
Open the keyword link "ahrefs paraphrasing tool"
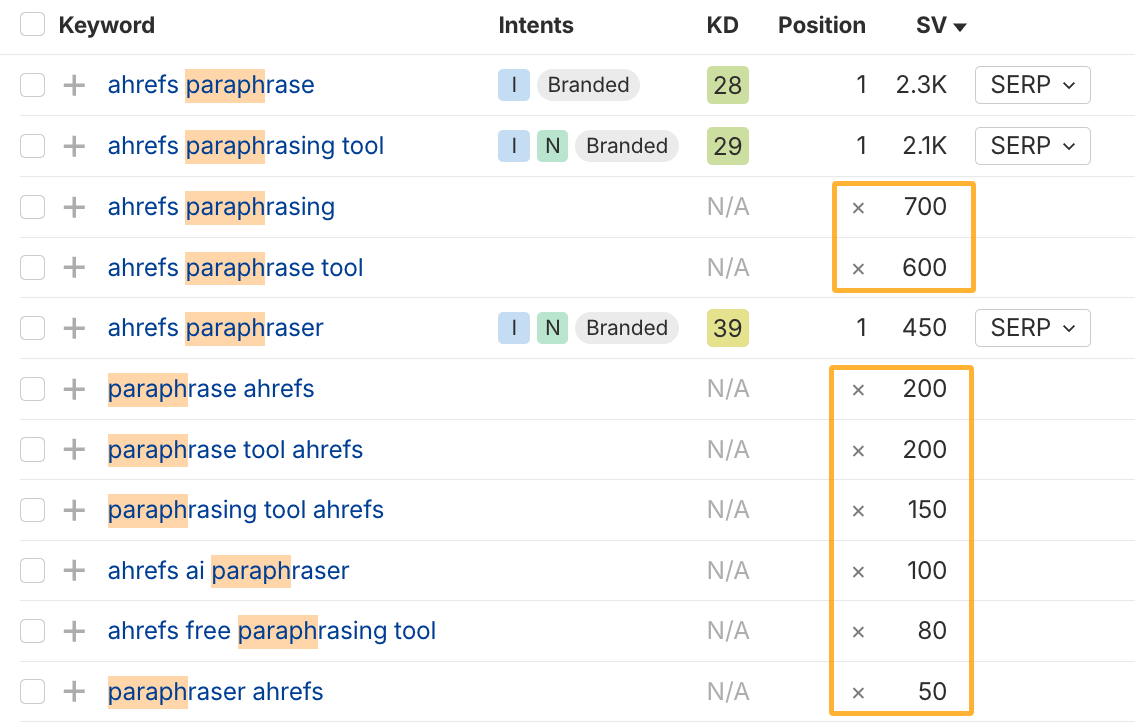[x=245, y=146]
